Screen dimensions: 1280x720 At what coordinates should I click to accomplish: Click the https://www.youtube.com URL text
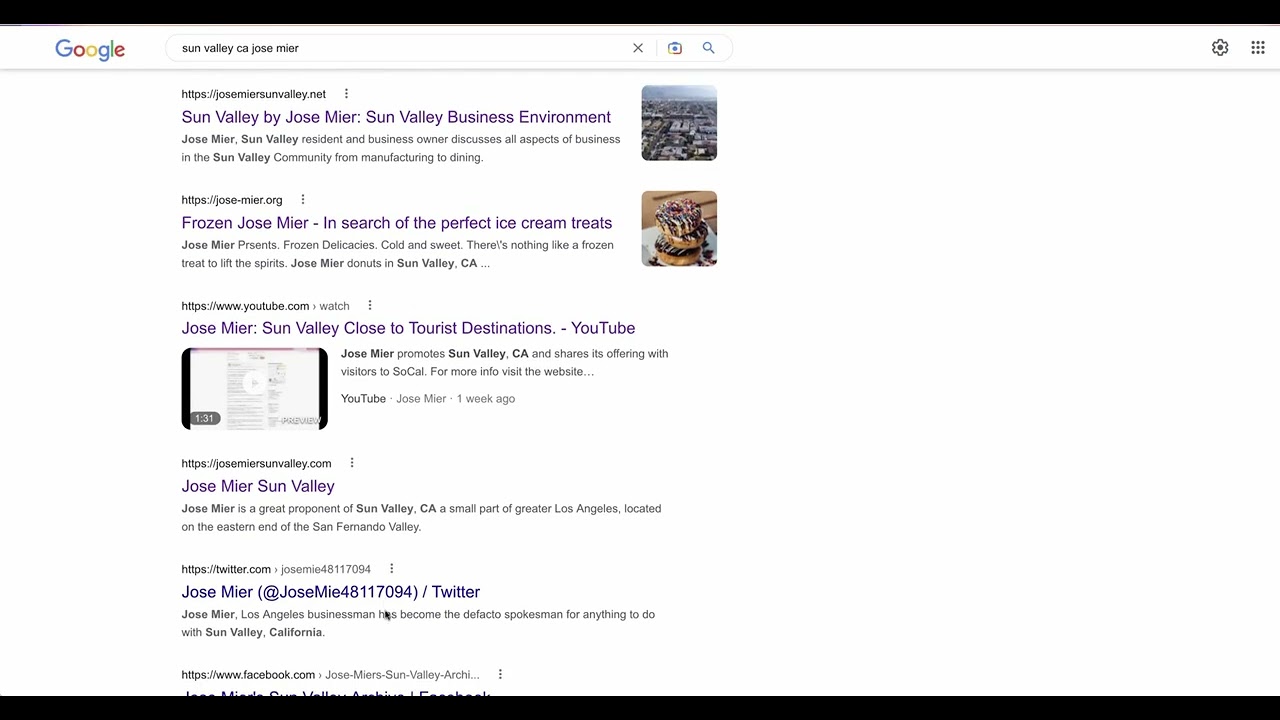[x=245, y=306]
